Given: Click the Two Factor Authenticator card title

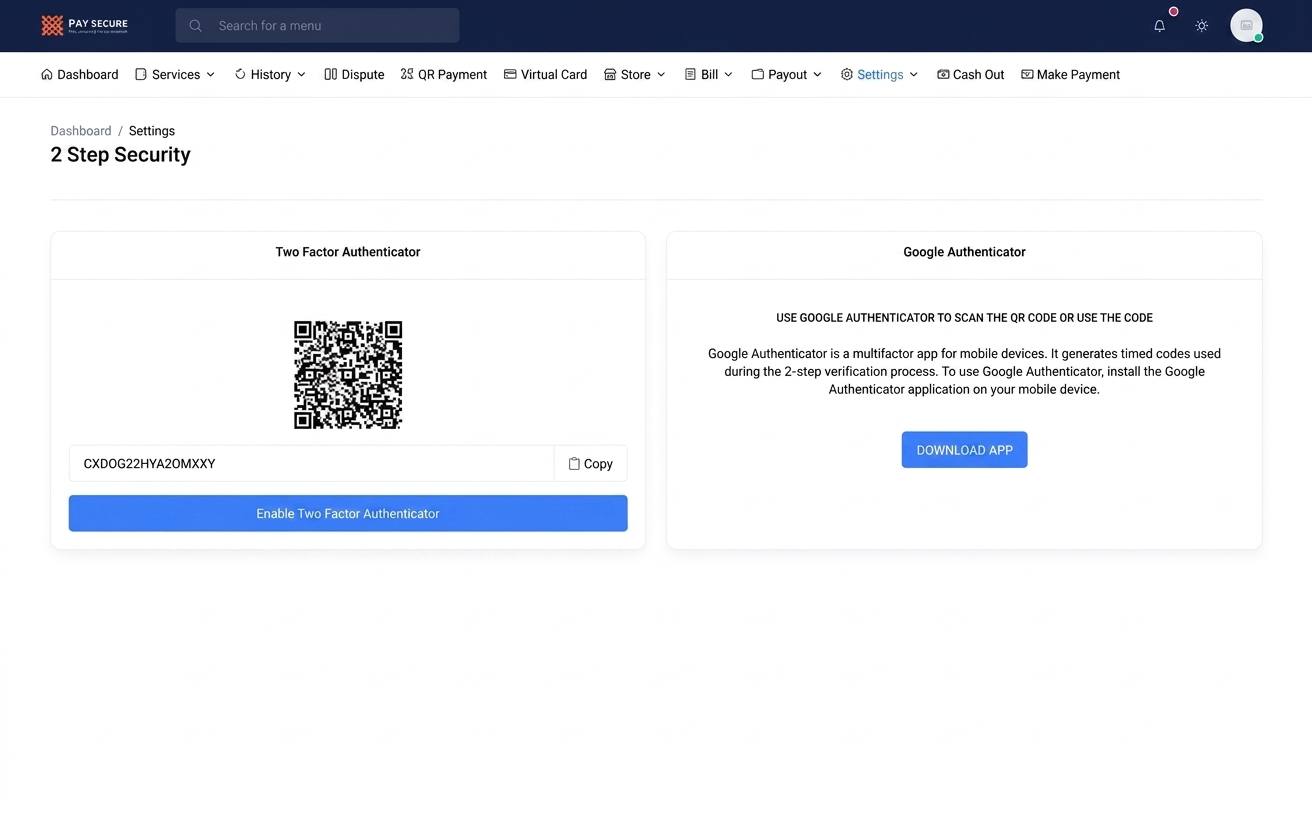Looking at the screenshot, I should point(348,252).
